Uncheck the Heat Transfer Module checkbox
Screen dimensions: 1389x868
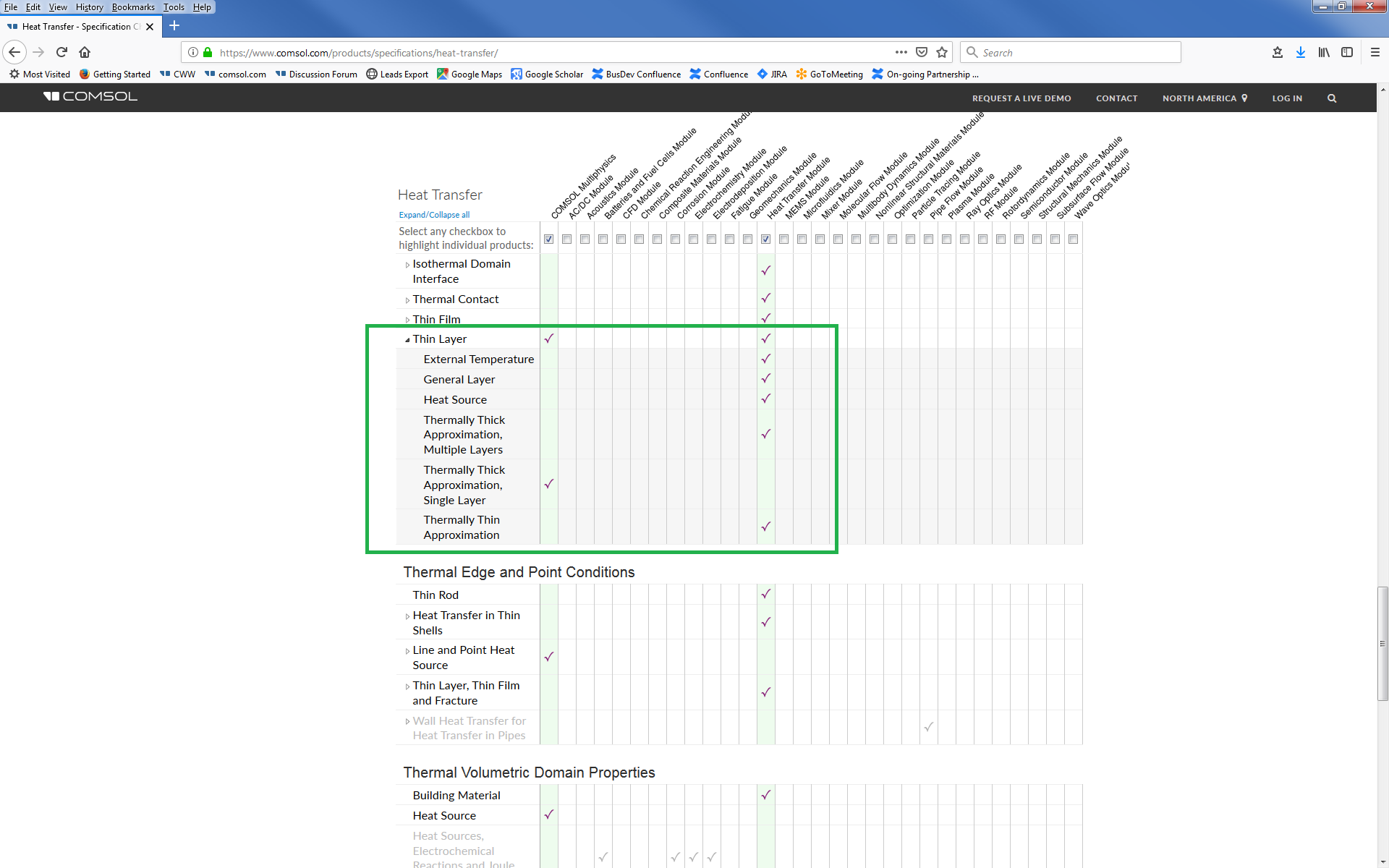(x=765, y=239)
